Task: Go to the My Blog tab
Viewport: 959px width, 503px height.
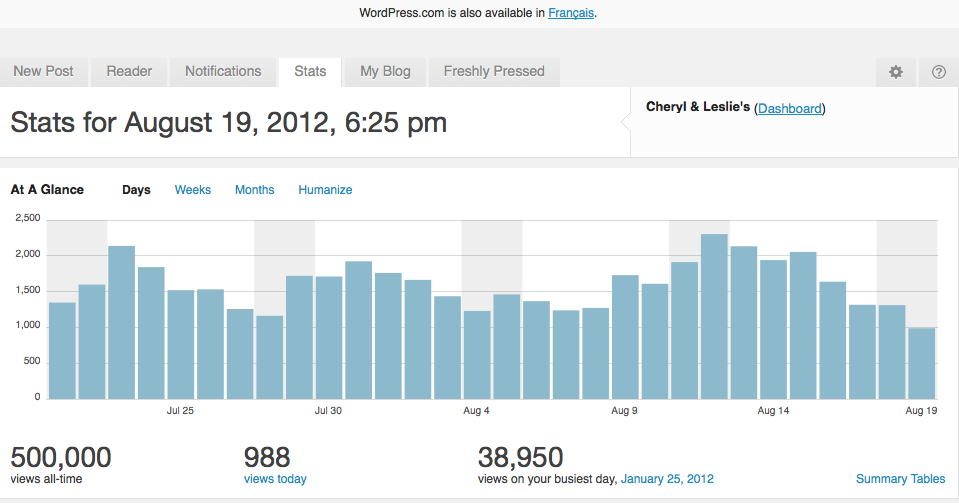Action: (385, 71)
